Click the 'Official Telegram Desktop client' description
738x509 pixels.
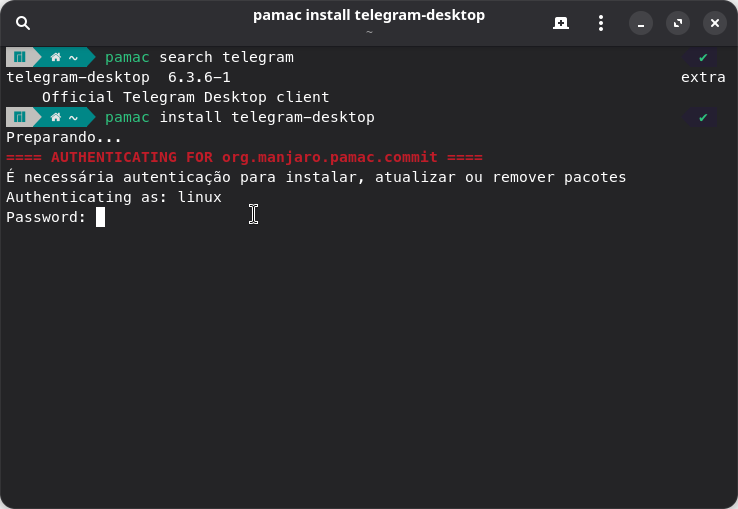click(185, 97)
